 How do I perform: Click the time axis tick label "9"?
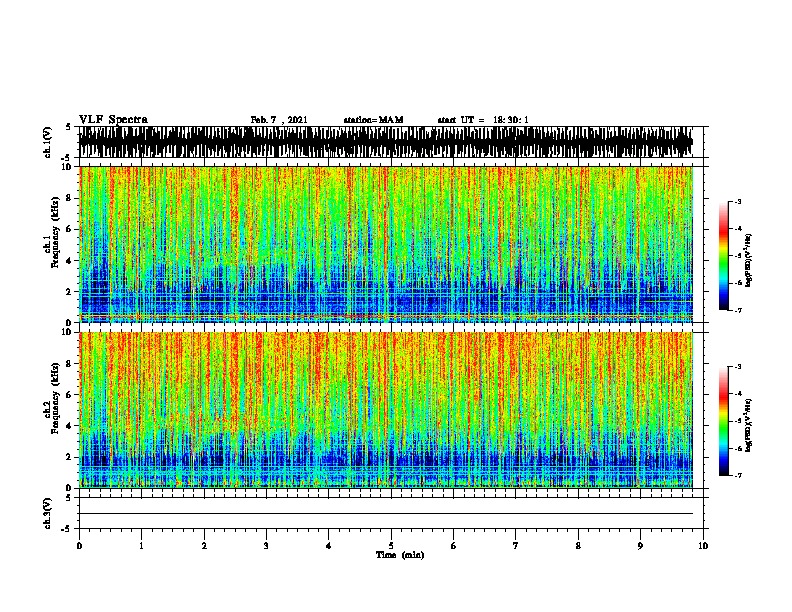tap(640, 546)
